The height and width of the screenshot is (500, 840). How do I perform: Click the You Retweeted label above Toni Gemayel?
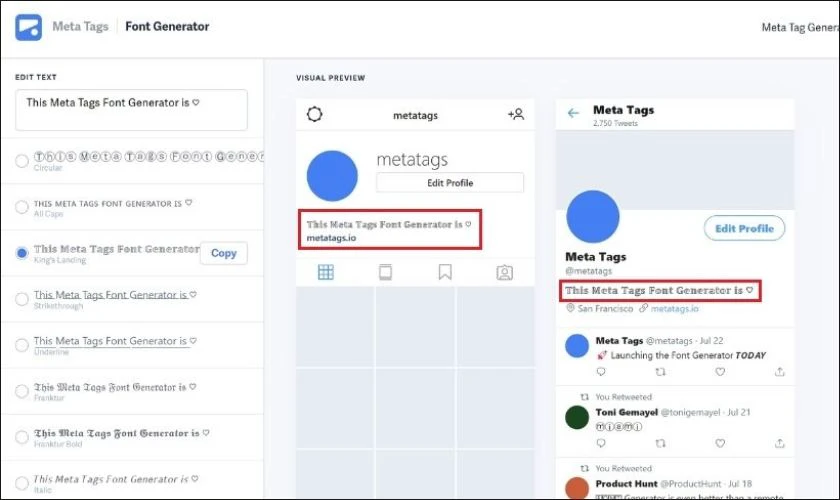click(624, 397)
